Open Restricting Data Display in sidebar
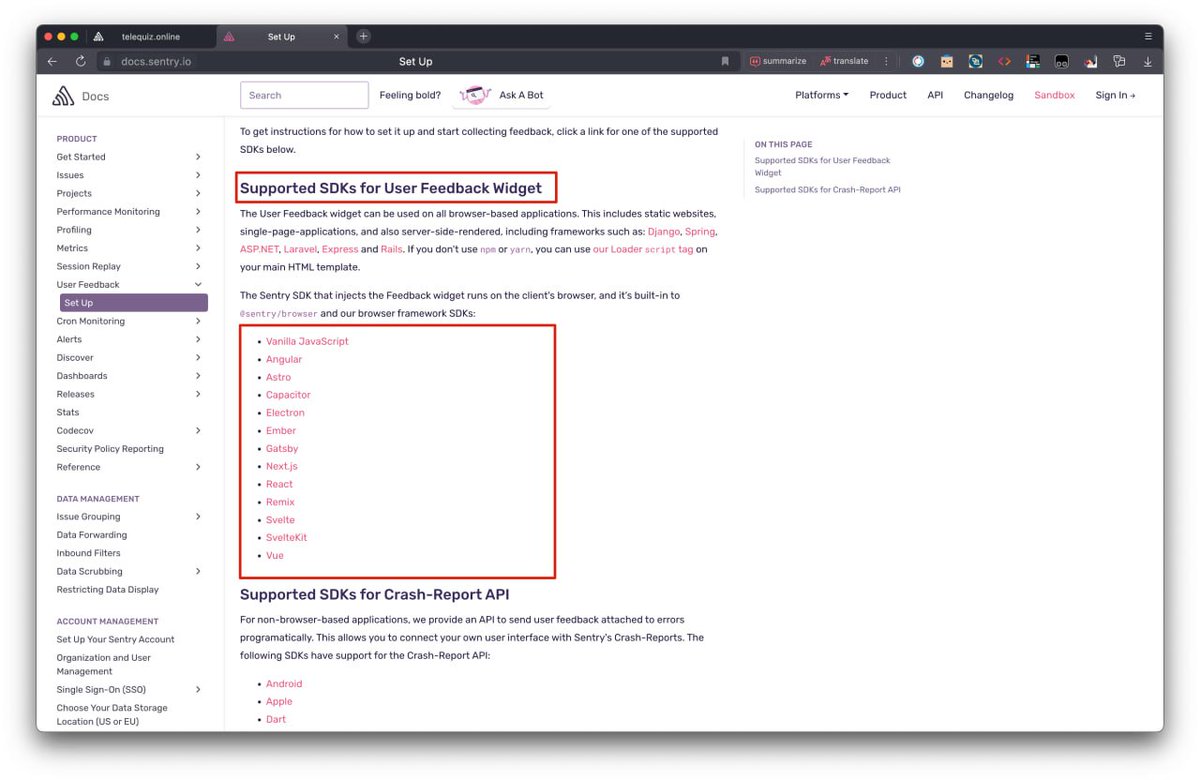 point(107,589)
